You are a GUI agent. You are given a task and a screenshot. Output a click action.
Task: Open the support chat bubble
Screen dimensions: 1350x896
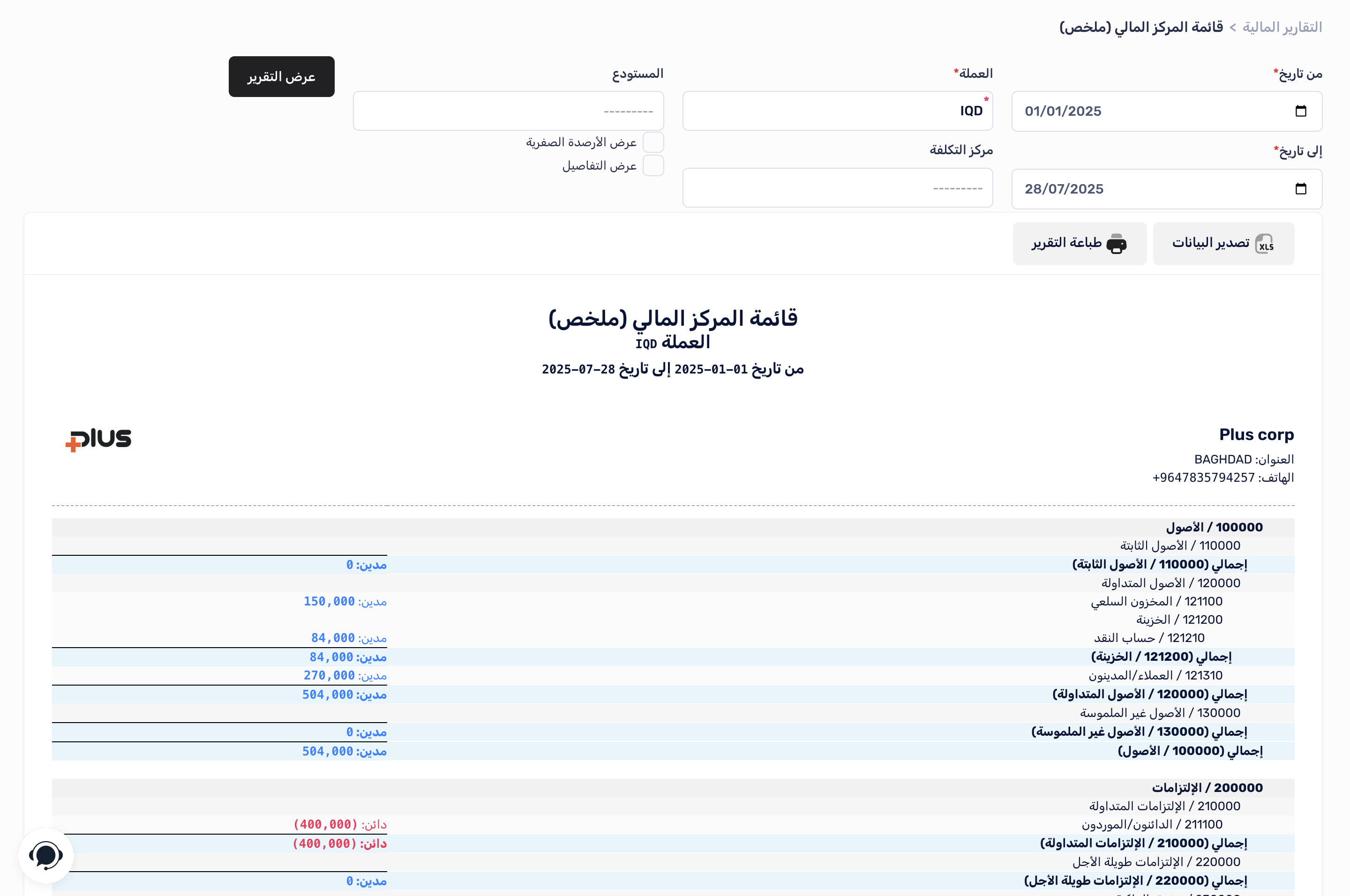point(46,855)
